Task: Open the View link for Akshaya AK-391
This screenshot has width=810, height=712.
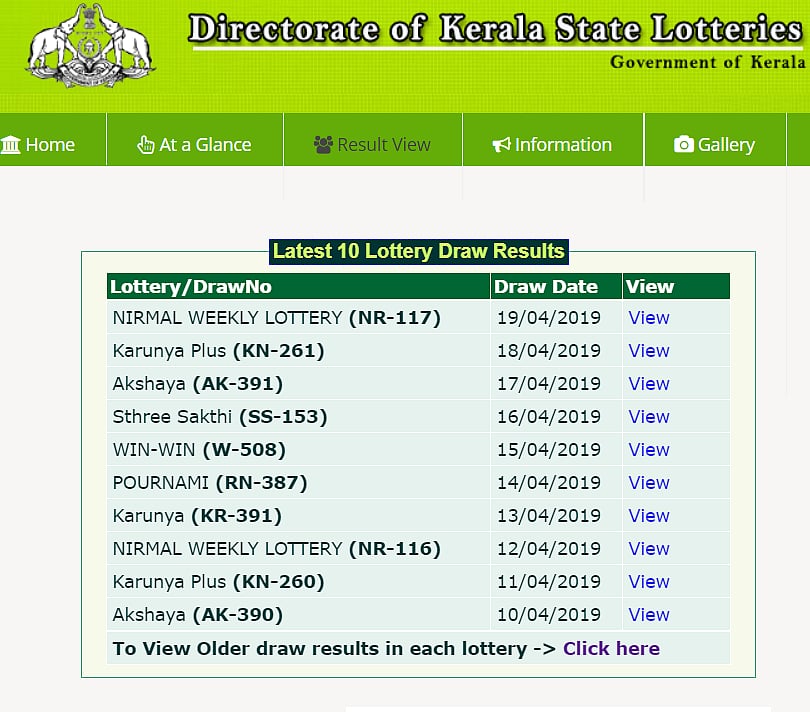Action: [648, 384]
